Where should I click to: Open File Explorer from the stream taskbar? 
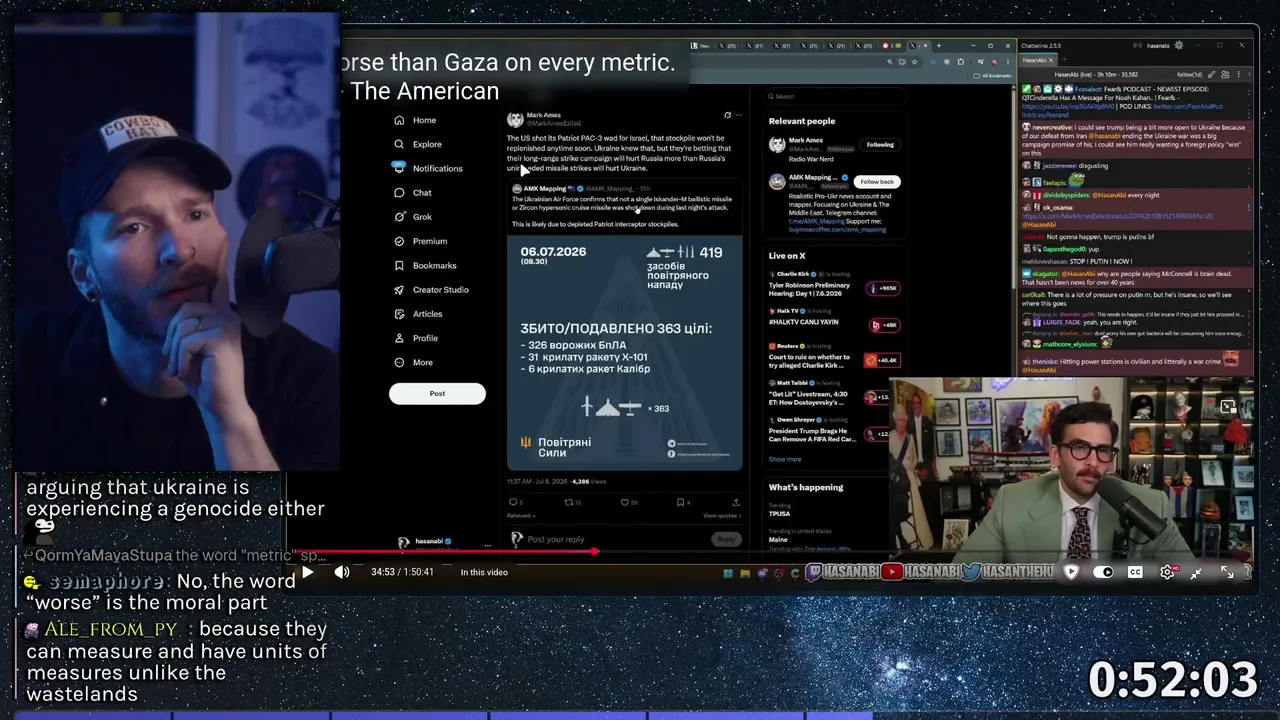pyautogui.click(x=745, y=573)
